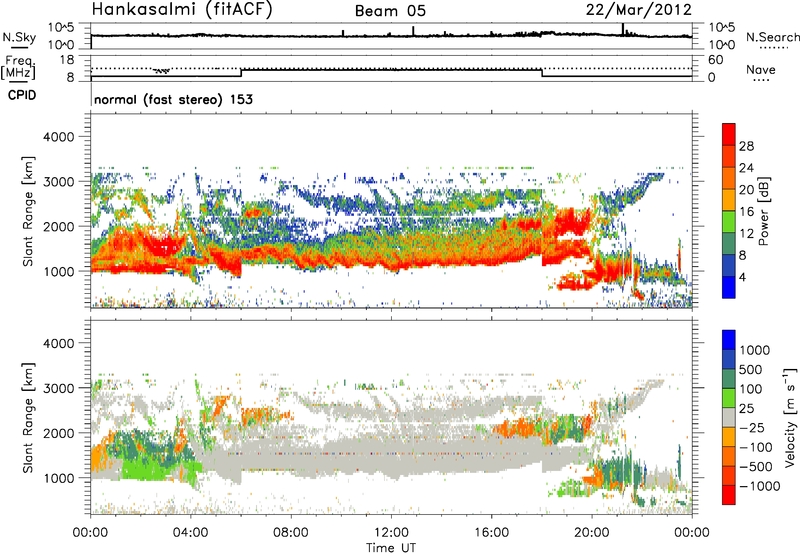Click the 04:00 time tick
The image size is (800, 554).
tap(191, 533)
